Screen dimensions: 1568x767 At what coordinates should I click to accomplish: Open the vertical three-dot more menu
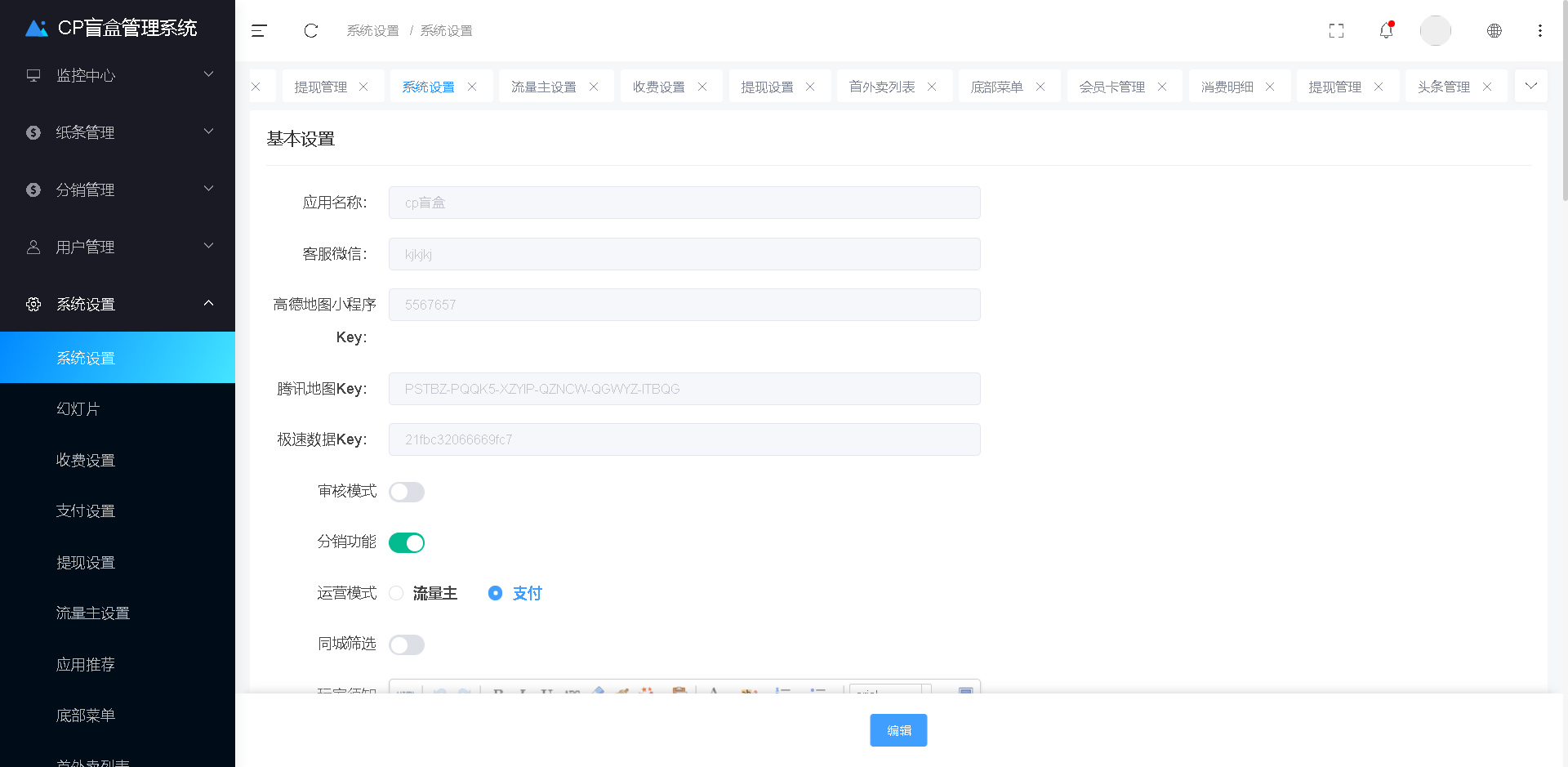[1539, 31]
